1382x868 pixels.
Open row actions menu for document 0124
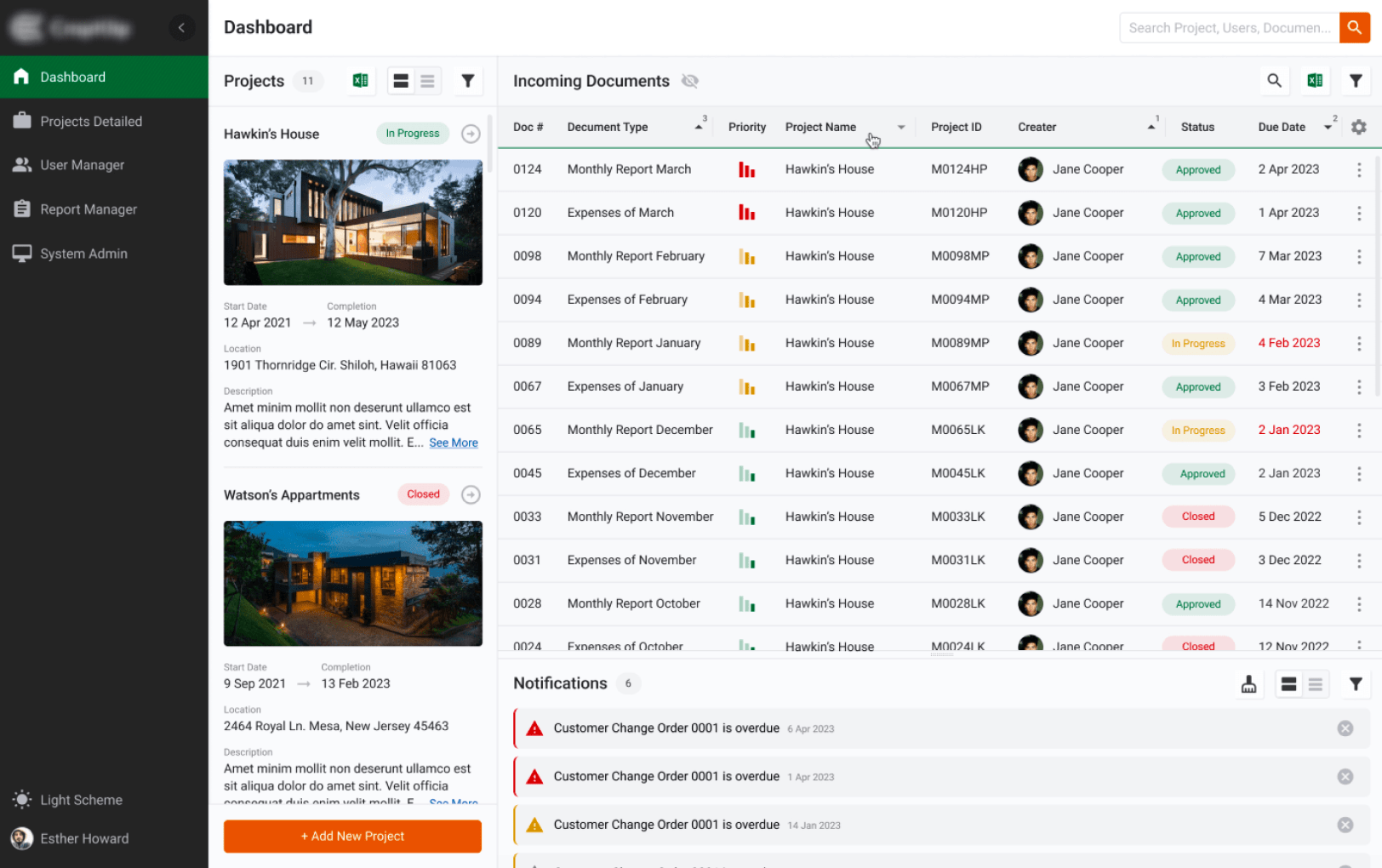pos(1359,169)
